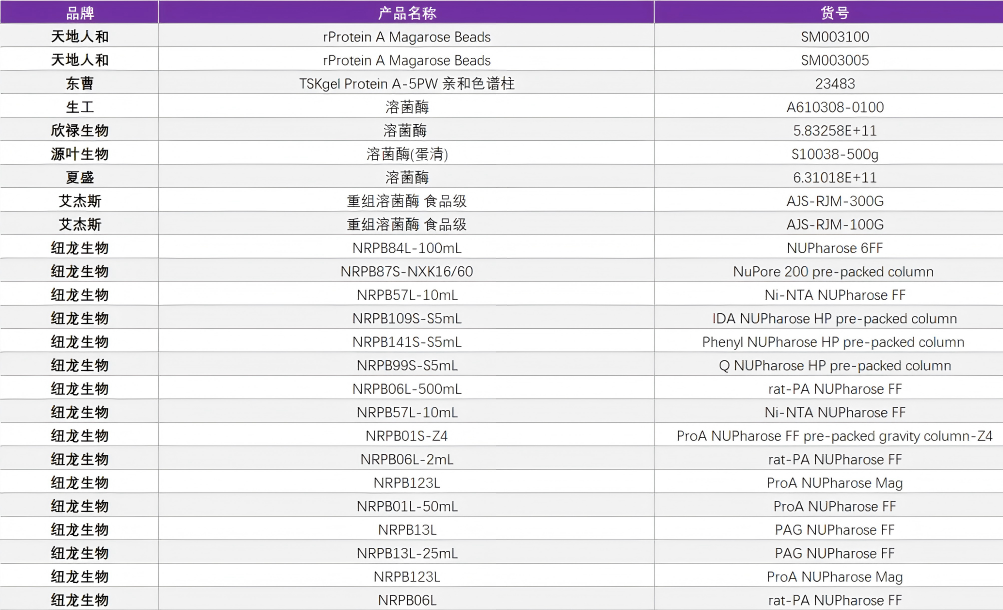Select the 夏盛 brand cell
This screenshot has width=1003, height=610.
point(79,177)
